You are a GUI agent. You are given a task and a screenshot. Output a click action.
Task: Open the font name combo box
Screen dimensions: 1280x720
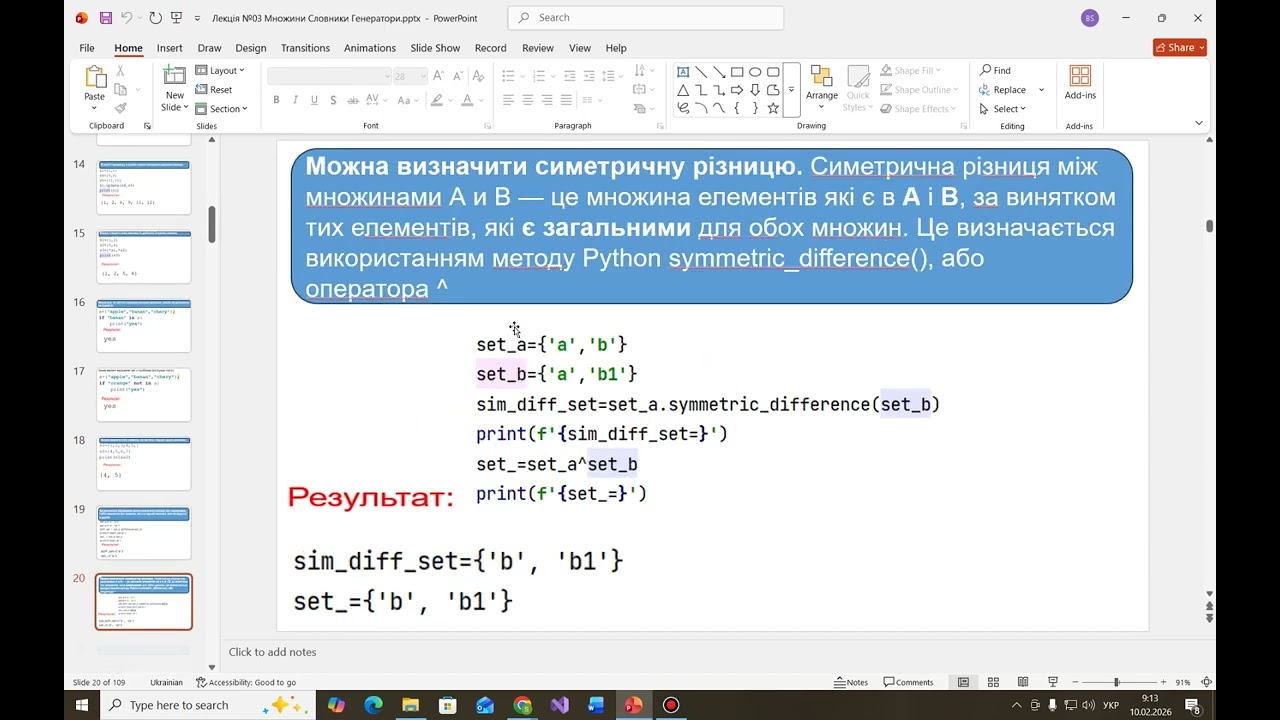(329, 76)
